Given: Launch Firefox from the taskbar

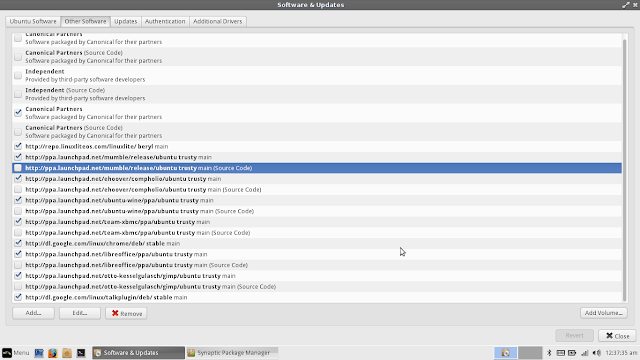Looking at the screenshot, I should [x=53, y=353].
